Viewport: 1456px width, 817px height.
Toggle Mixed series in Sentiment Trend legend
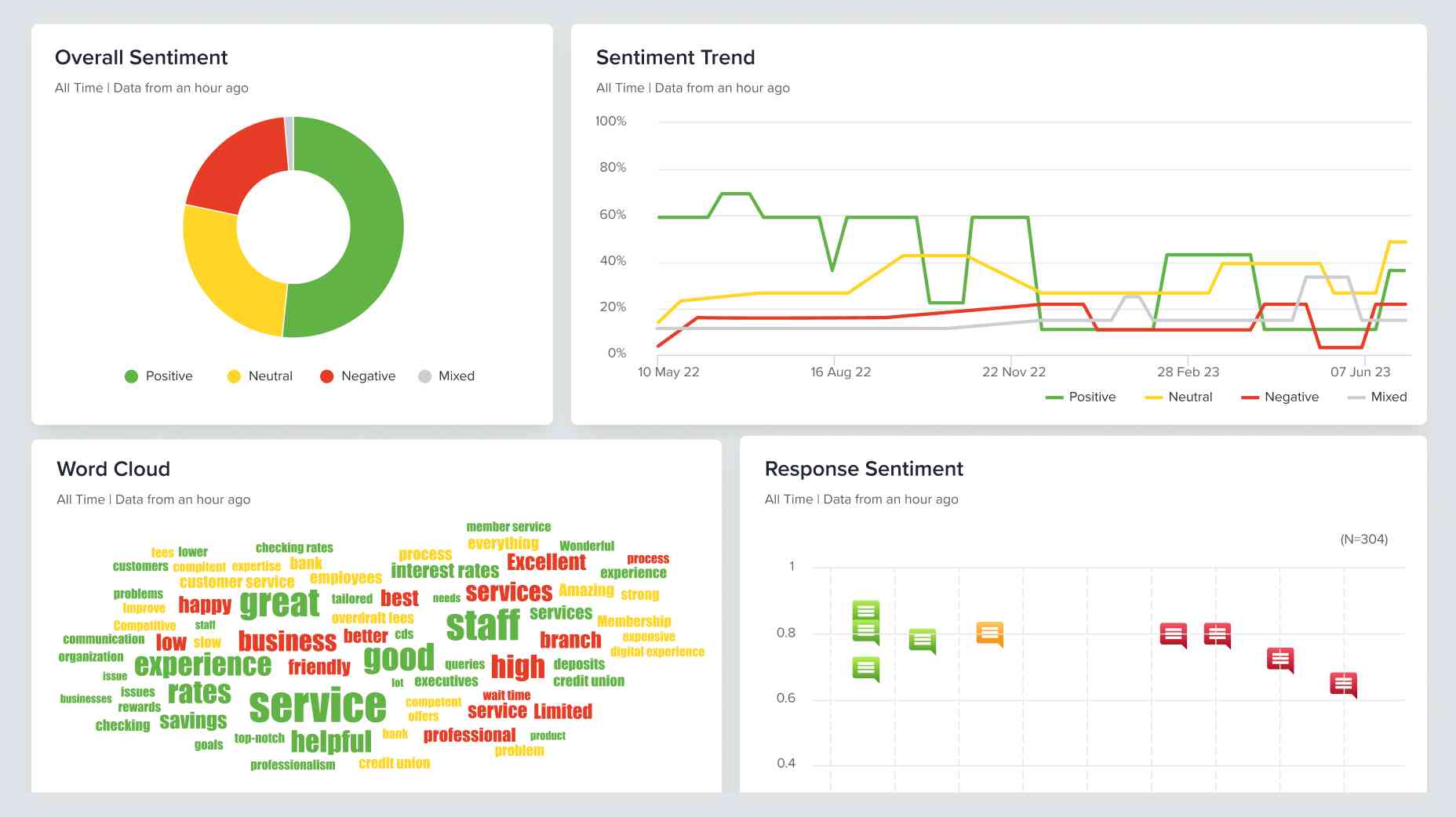coord(1377,398)
